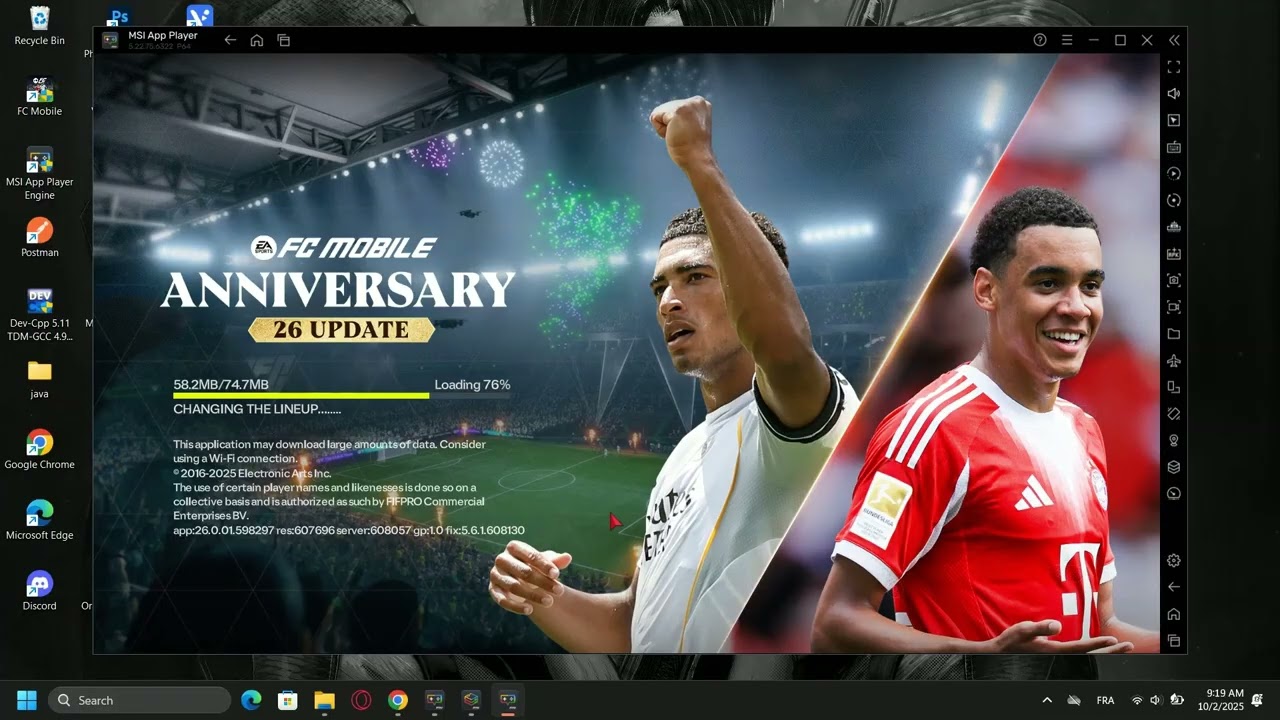Open the media folder icon in sidebar

(1174, 334)
